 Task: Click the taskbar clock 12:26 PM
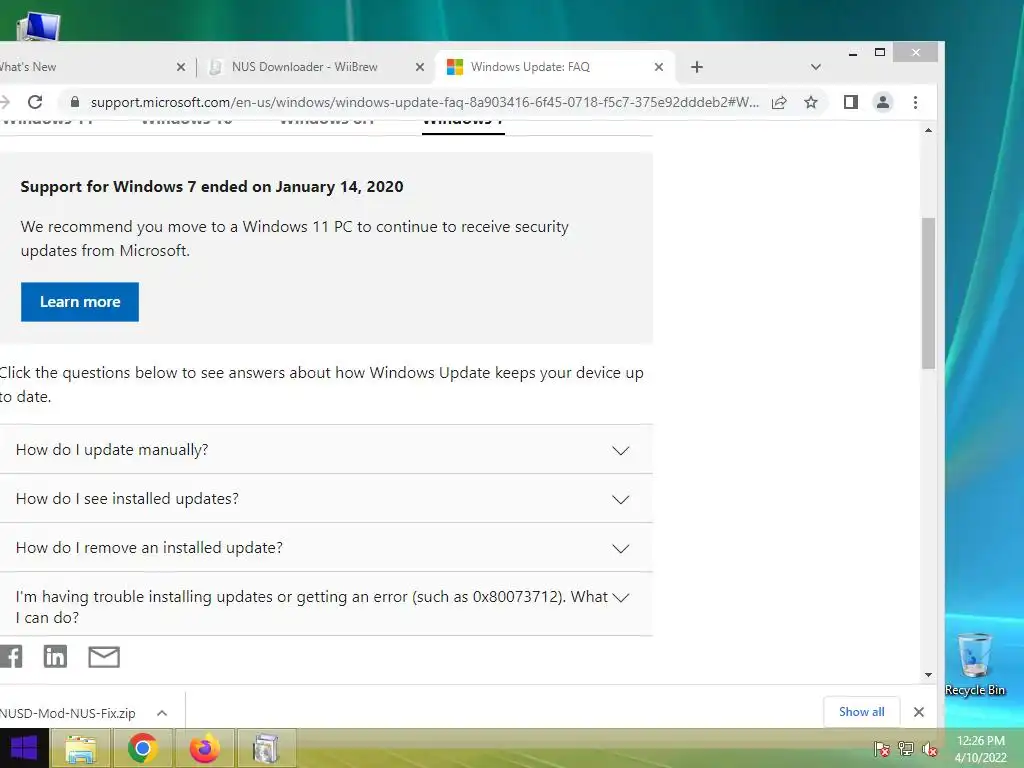[x=980, y=749]
